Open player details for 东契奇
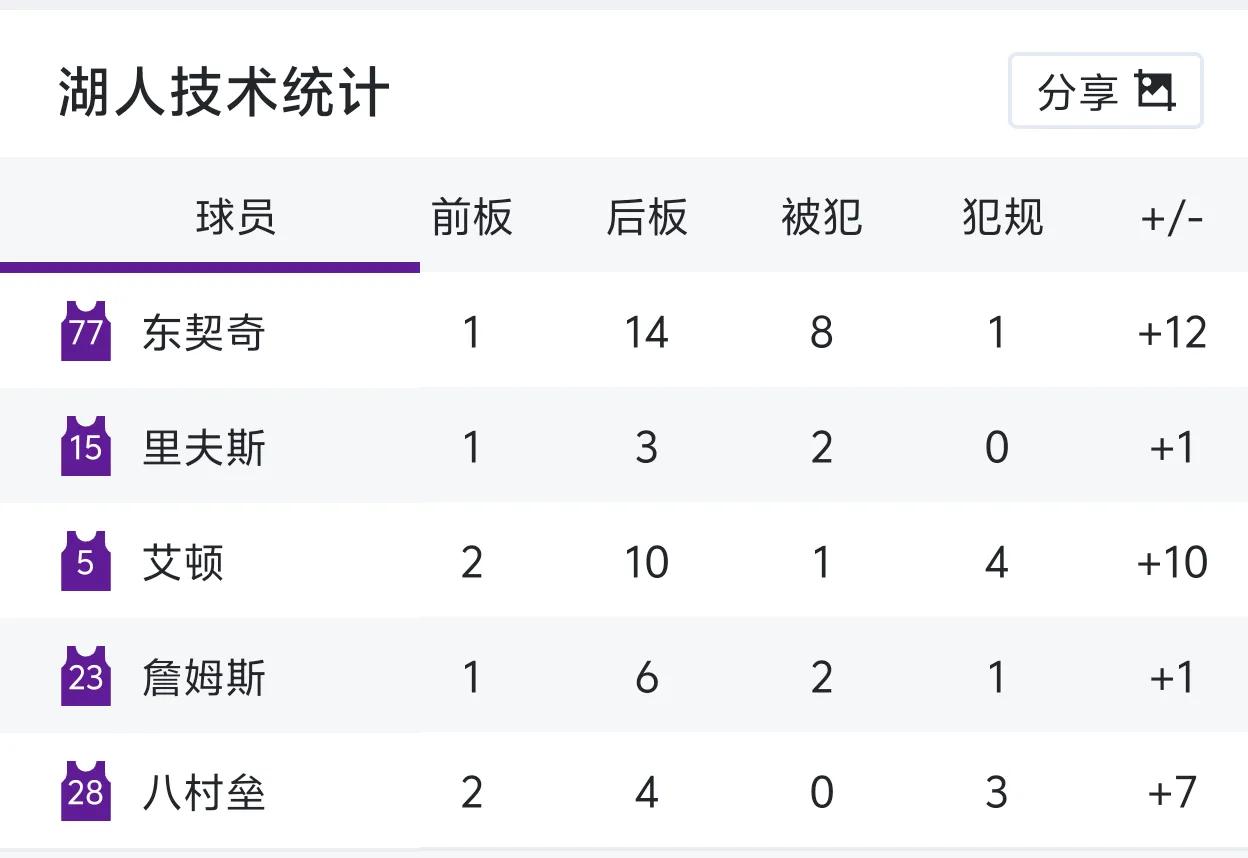 coord(203,332)
